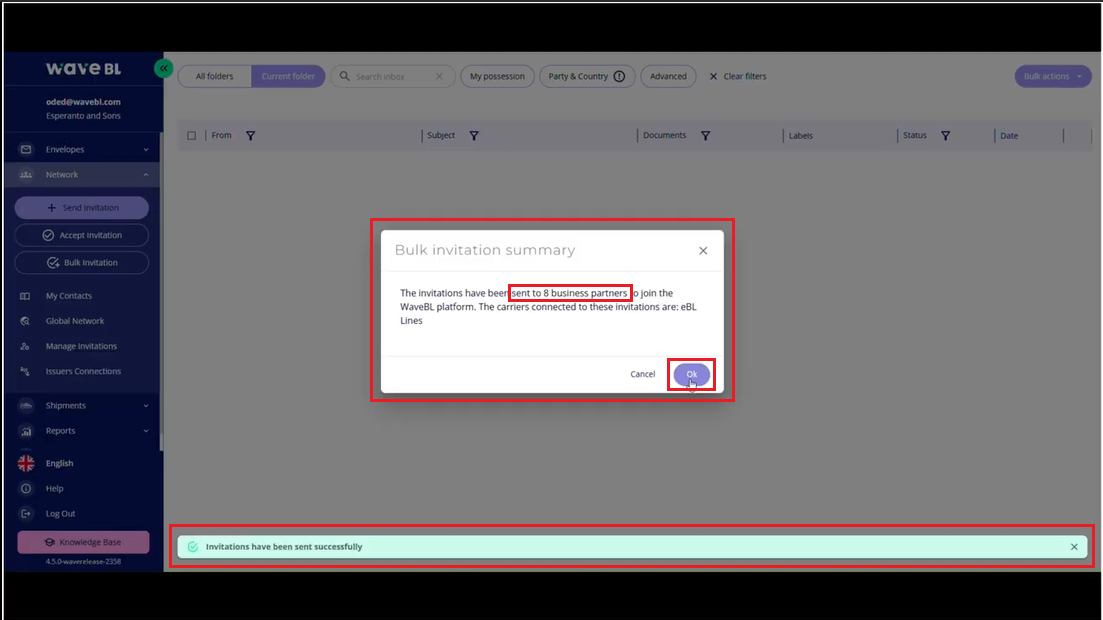Click the Help info icon
Screen dimensions: 1103x620
(26, 488)
